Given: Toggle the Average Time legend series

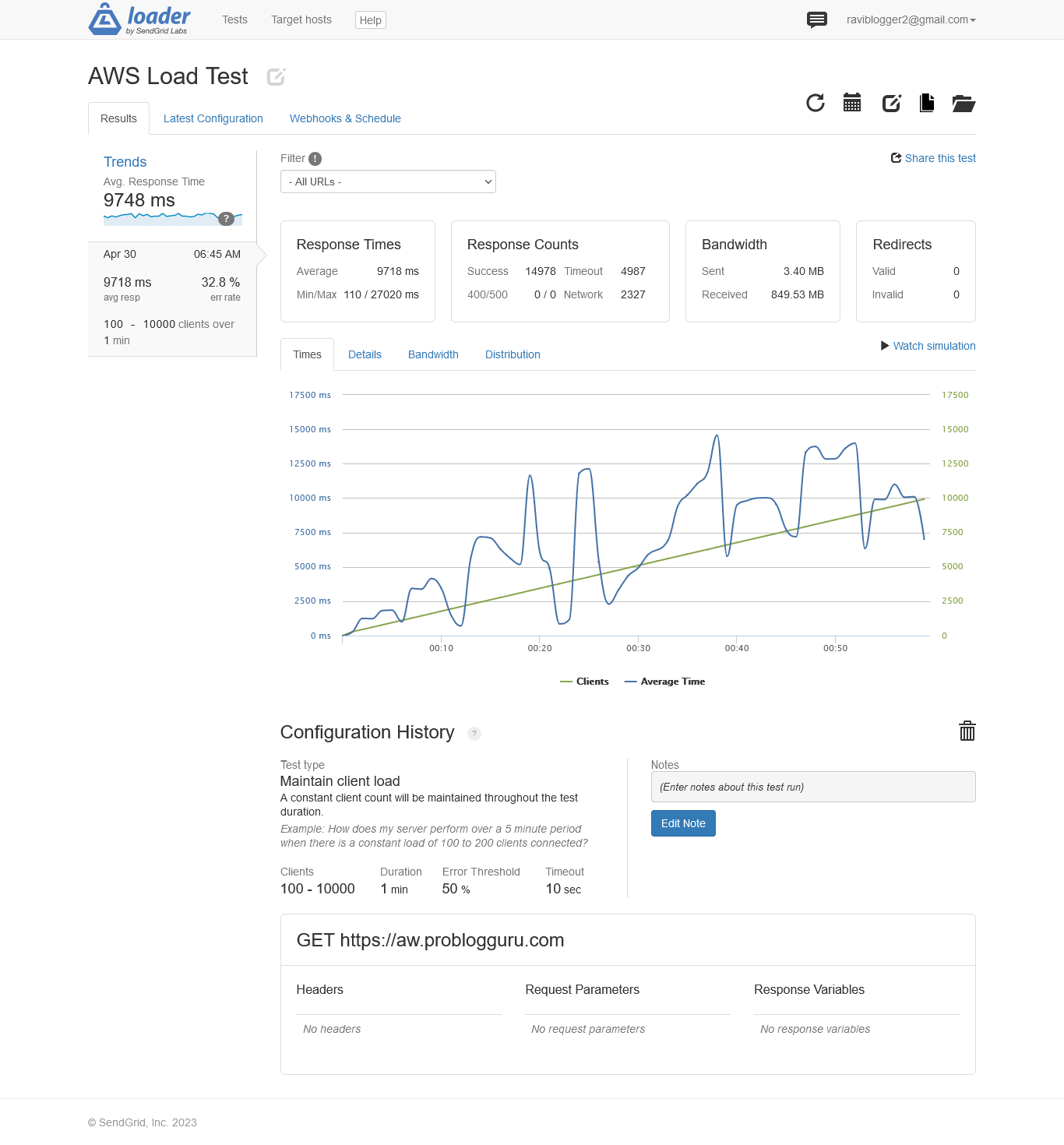Looking at the screenshot, I should tap(665, 682).
